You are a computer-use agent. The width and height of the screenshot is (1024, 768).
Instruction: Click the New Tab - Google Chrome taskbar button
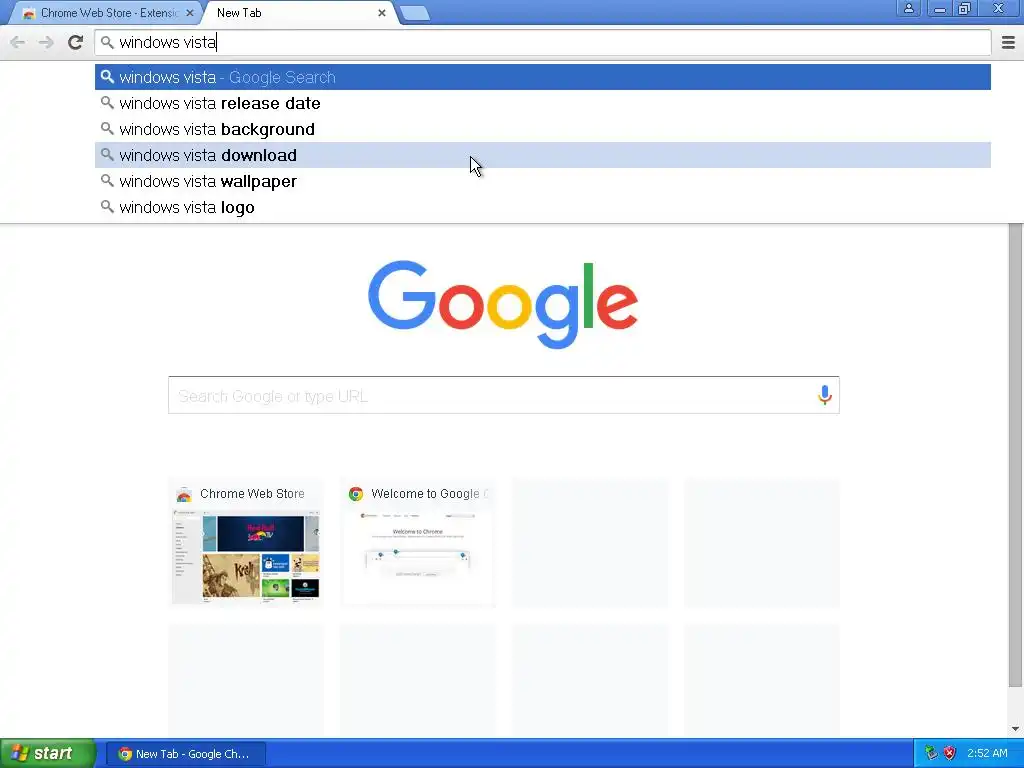(186, 754)
